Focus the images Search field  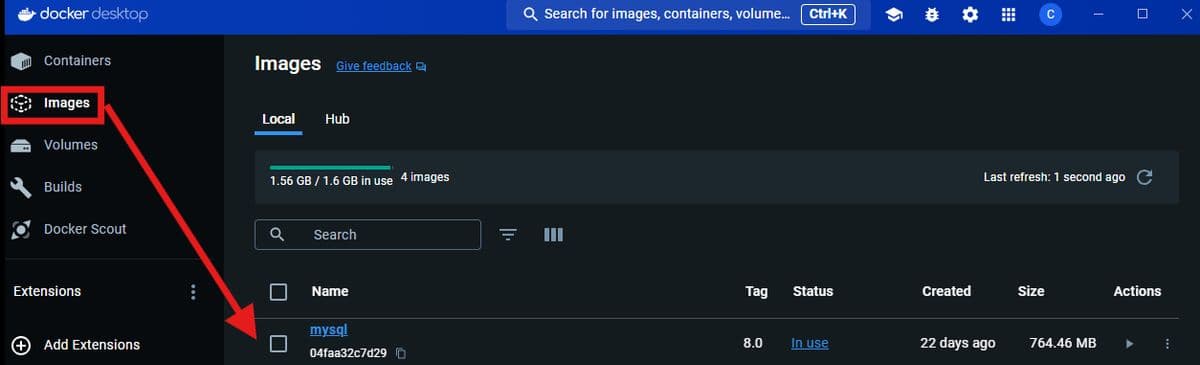click(368, 234)
